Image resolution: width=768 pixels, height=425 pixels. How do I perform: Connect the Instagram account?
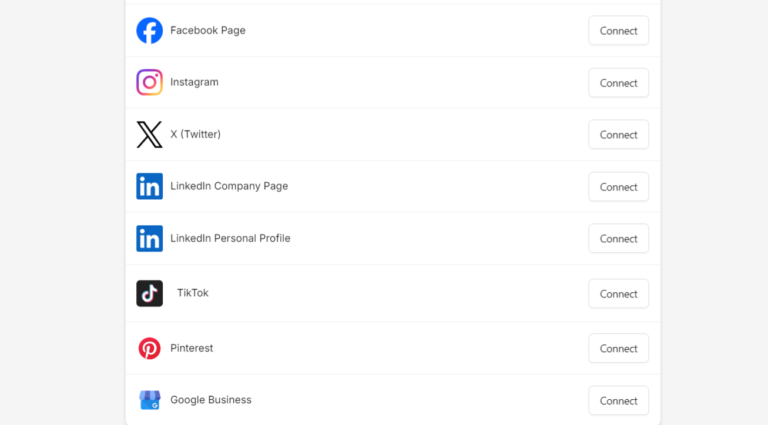(x=618, y=83)
